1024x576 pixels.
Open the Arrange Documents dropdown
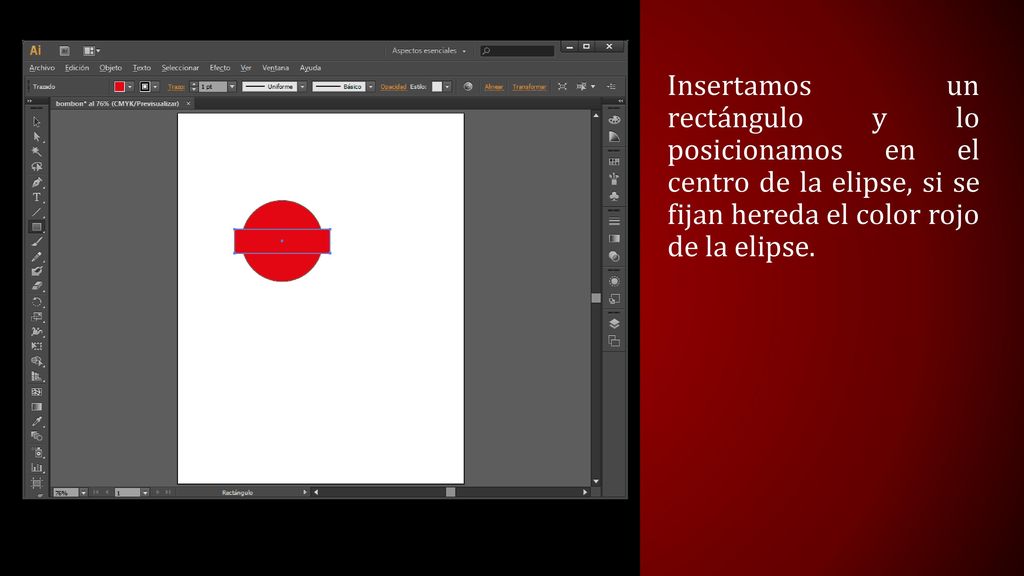[91, 50]
